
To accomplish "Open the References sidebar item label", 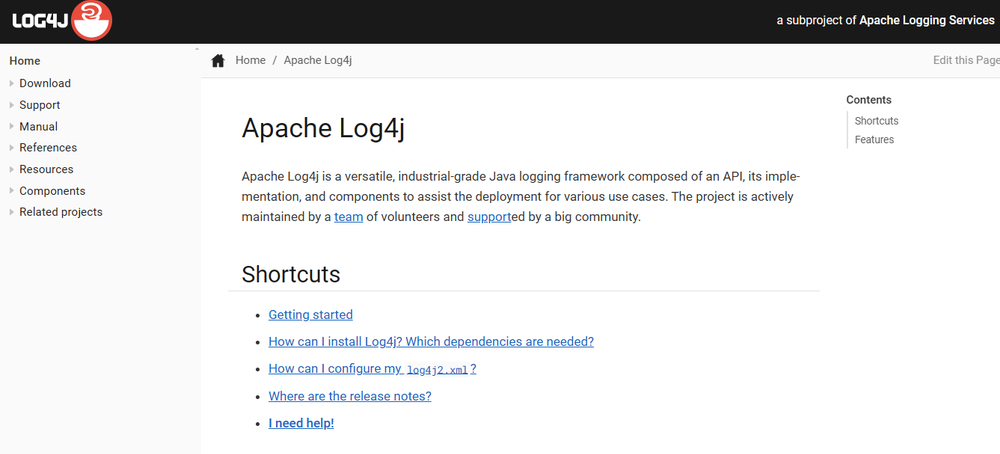I will point(48,147).
